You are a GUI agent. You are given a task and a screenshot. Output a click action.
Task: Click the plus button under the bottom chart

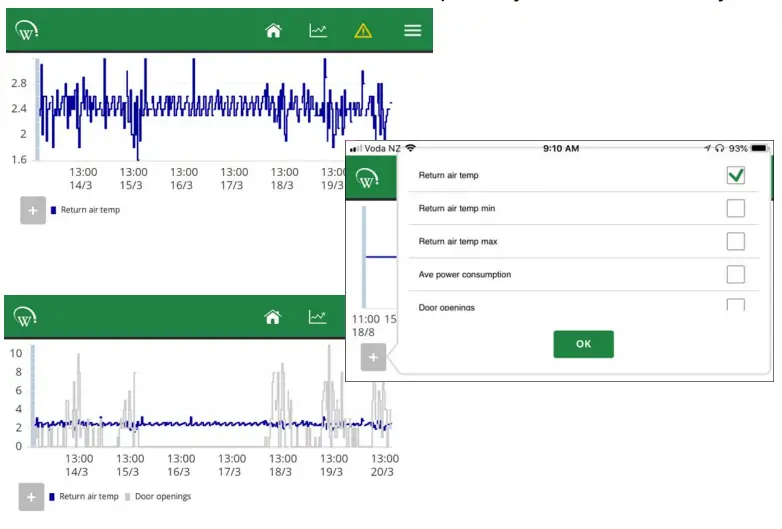pos(31,497)
